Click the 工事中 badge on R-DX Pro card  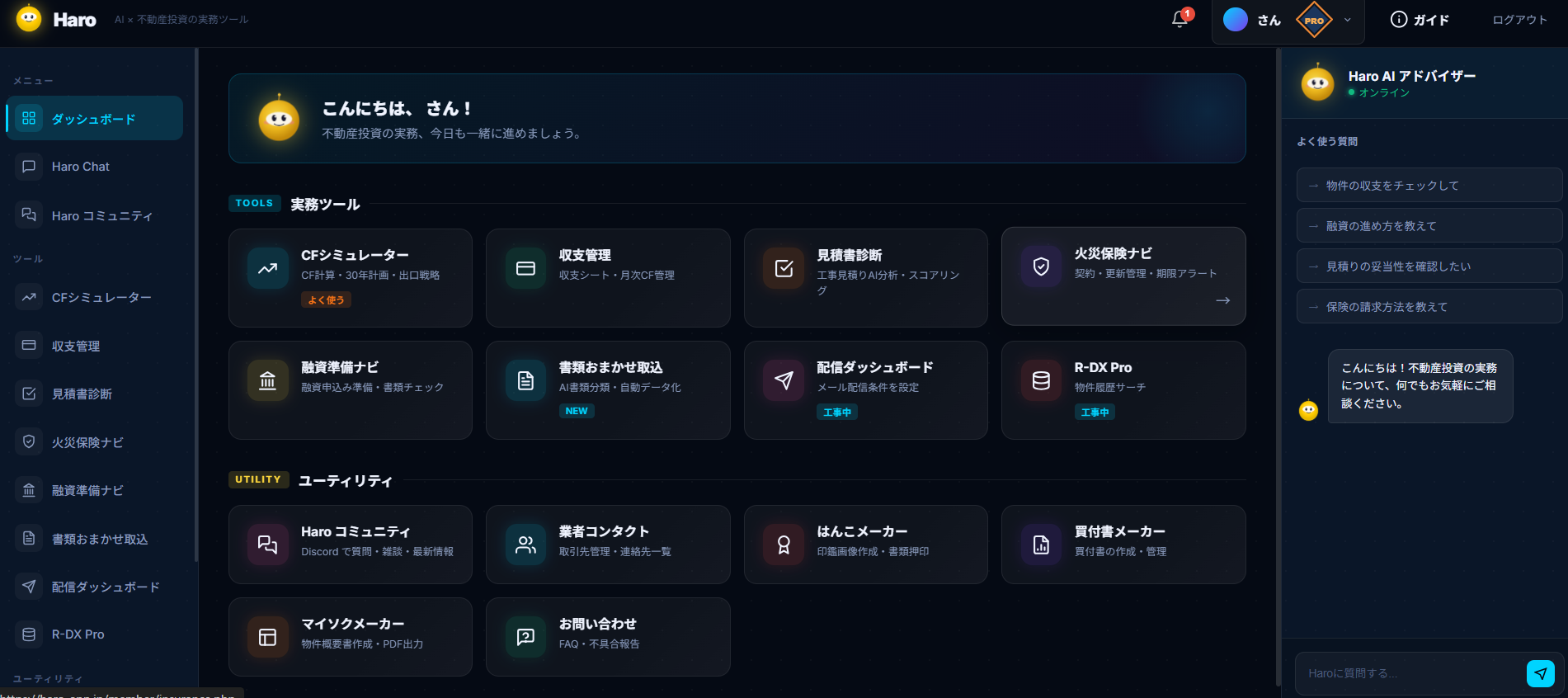[x=1095, y=412]
